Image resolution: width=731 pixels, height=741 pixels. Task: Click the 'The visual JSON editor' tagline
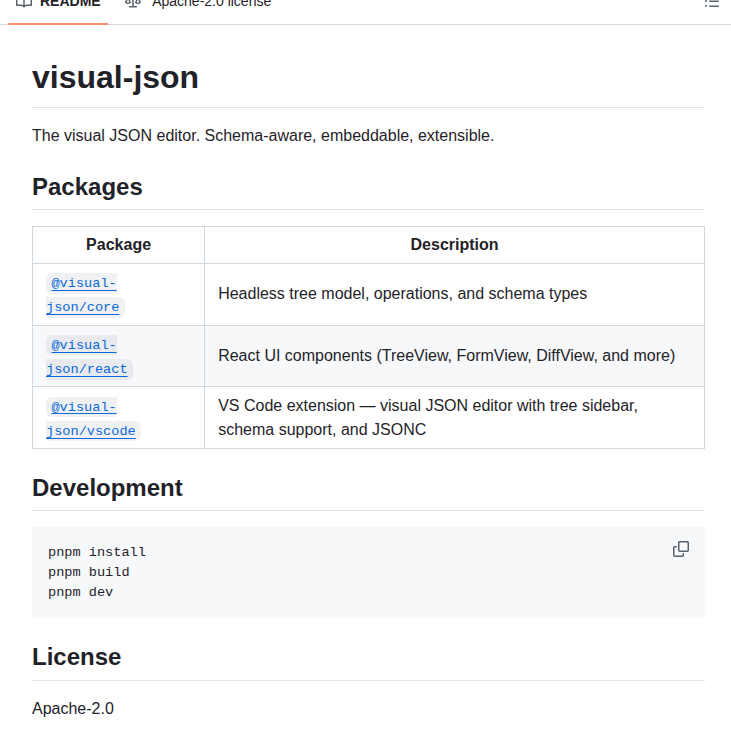click(x=263, y=136)
